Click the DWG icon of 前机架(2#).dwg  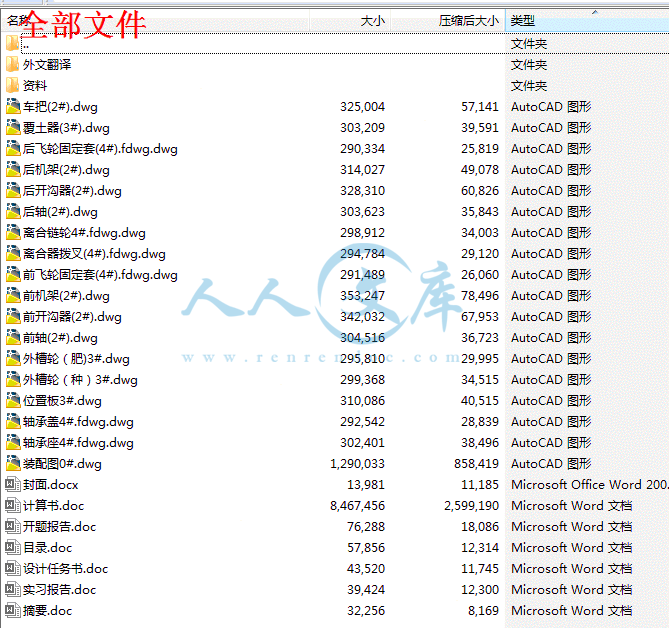click(x=13, y=296)
